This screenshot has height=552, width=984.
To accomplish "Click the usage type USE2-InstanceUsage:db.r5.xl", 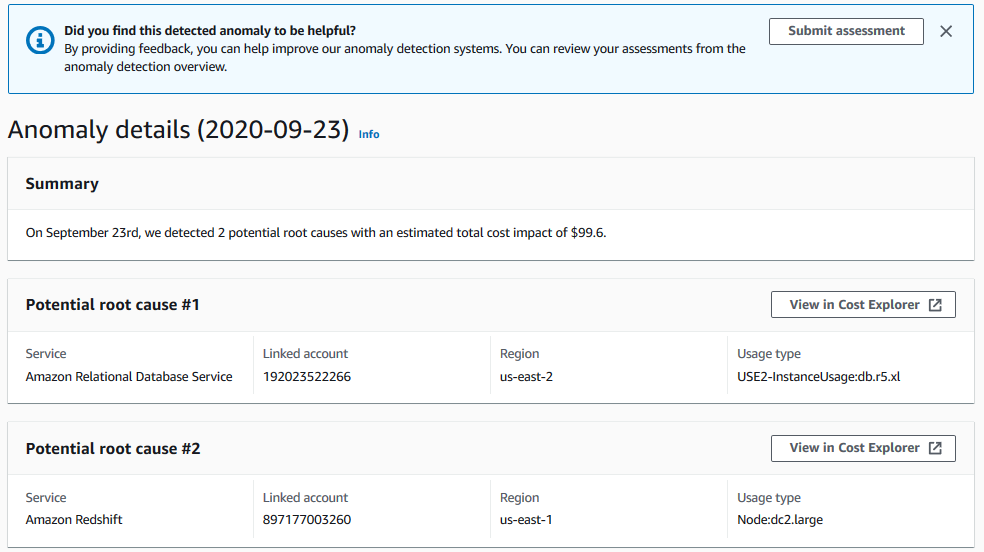I will pyautogui.click(x=818, y=376).
